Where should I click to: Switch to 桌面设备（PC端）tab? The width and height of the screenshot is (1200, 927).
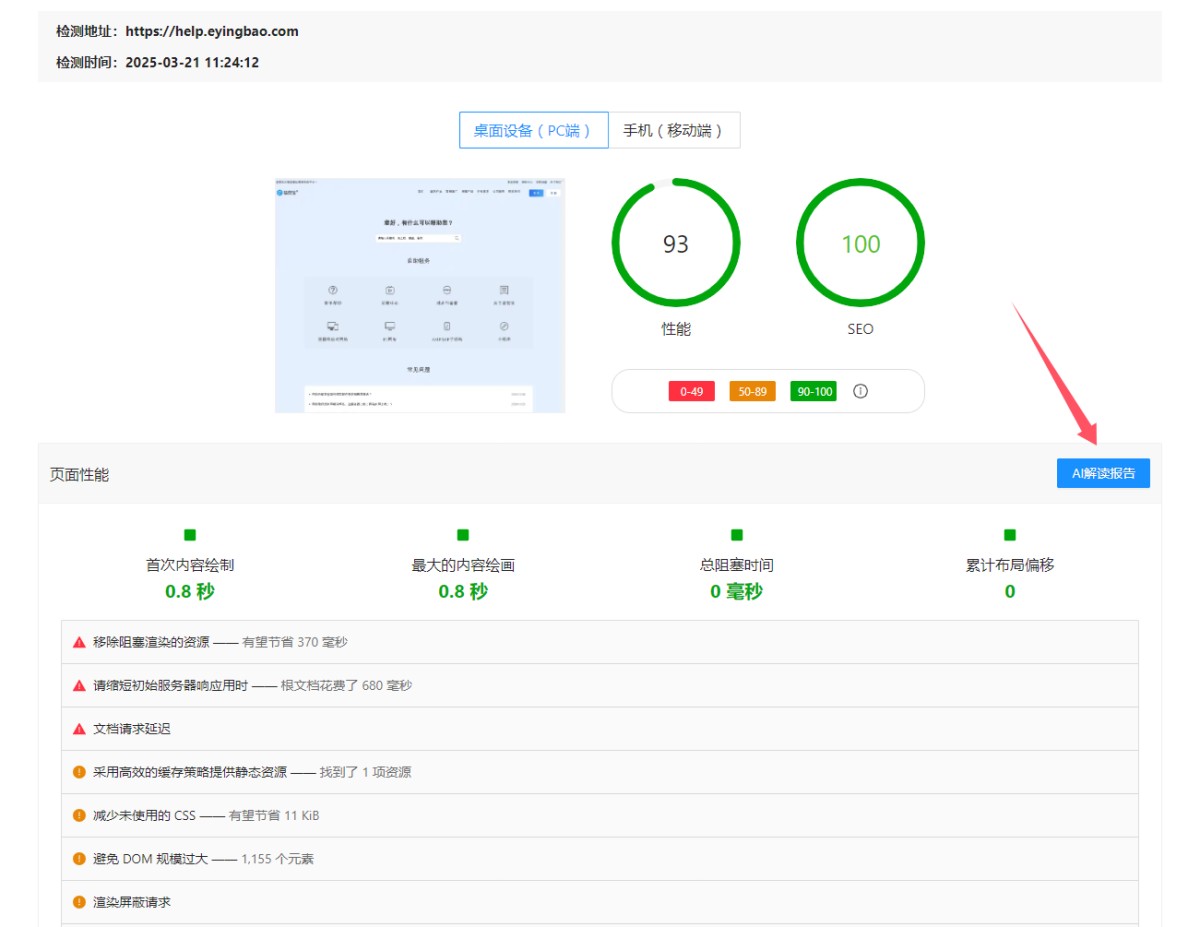coord(533,130)
